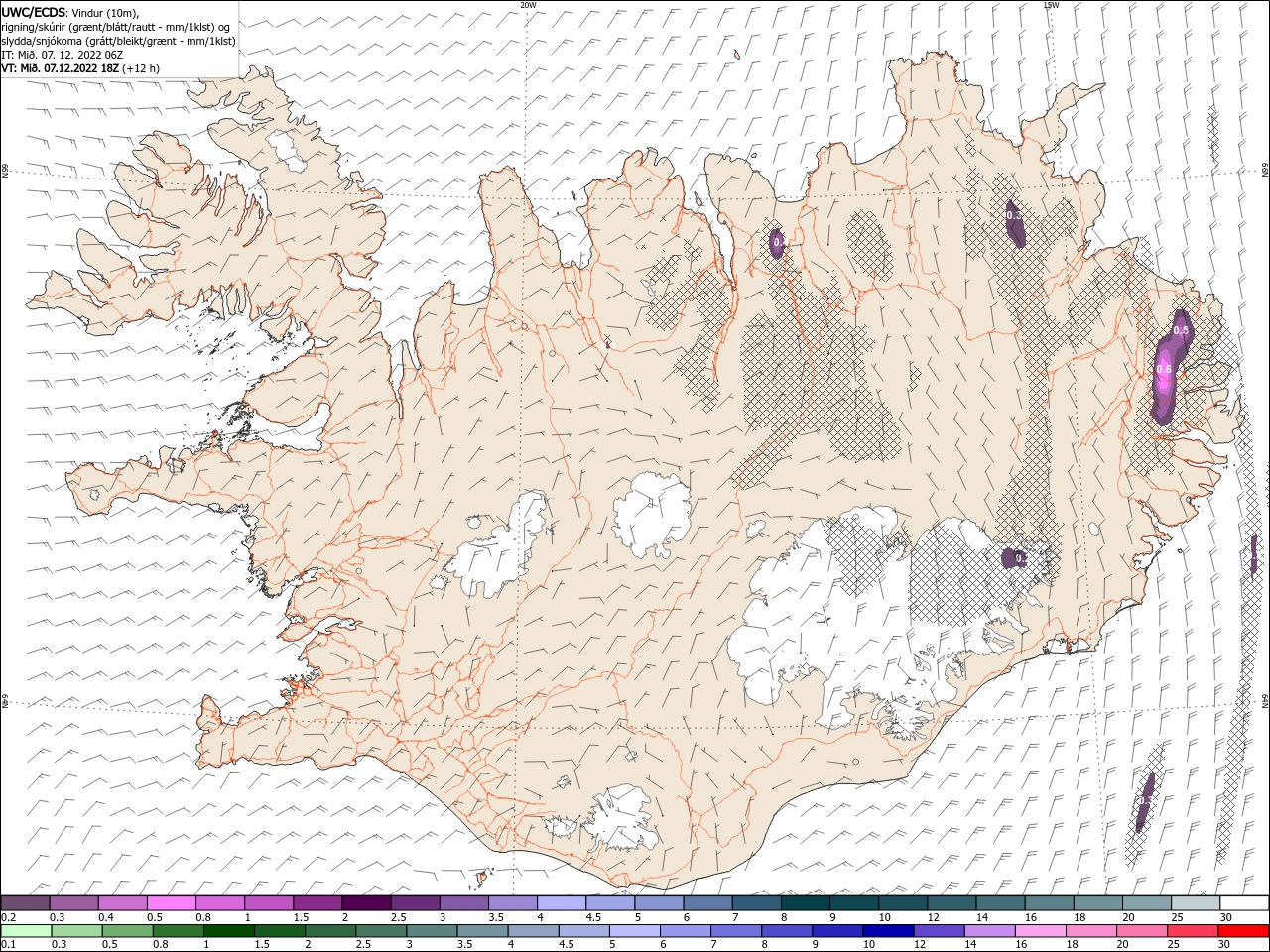Click the violet 12 swatch in bottom legend row
Viewport: 1270px width, 952px height.
[x=939, y=931]
